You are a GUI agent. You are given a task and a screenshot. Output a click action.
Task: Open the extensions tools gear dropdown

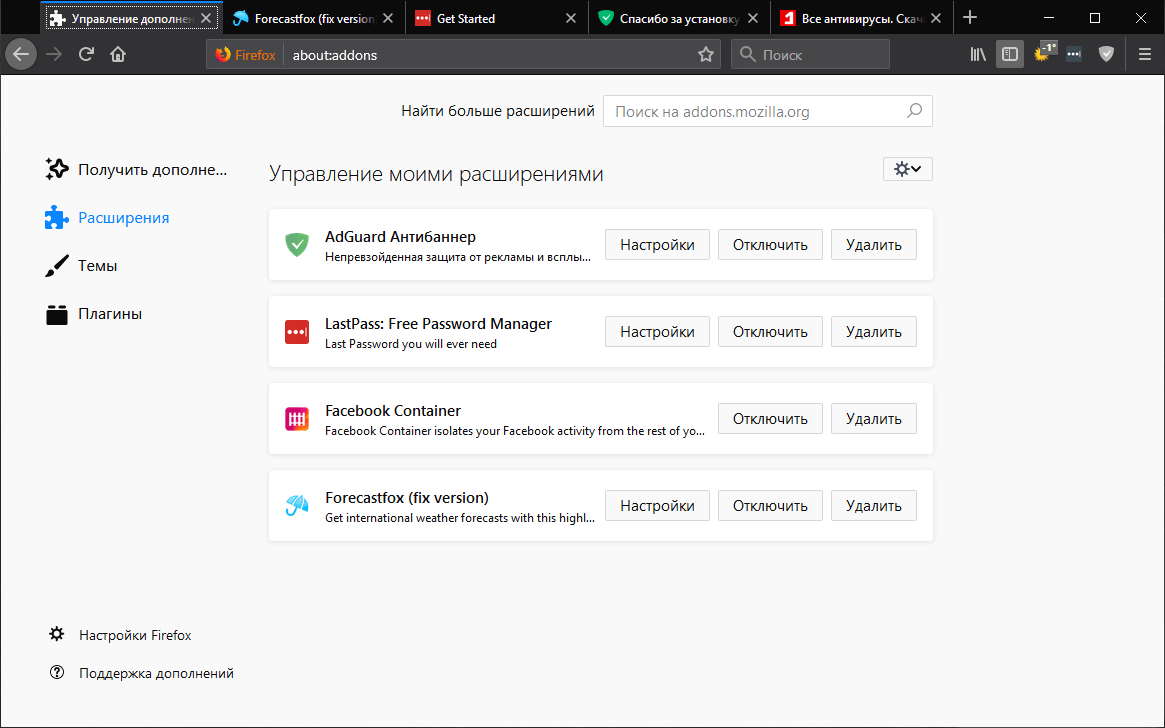click(x=906, y=168)
